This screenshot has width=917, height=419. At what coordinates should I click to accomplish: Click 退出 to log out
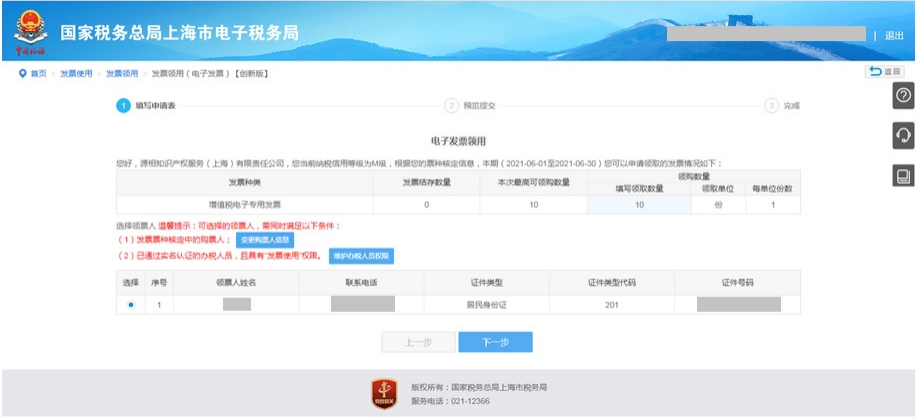tap(894, 35)
